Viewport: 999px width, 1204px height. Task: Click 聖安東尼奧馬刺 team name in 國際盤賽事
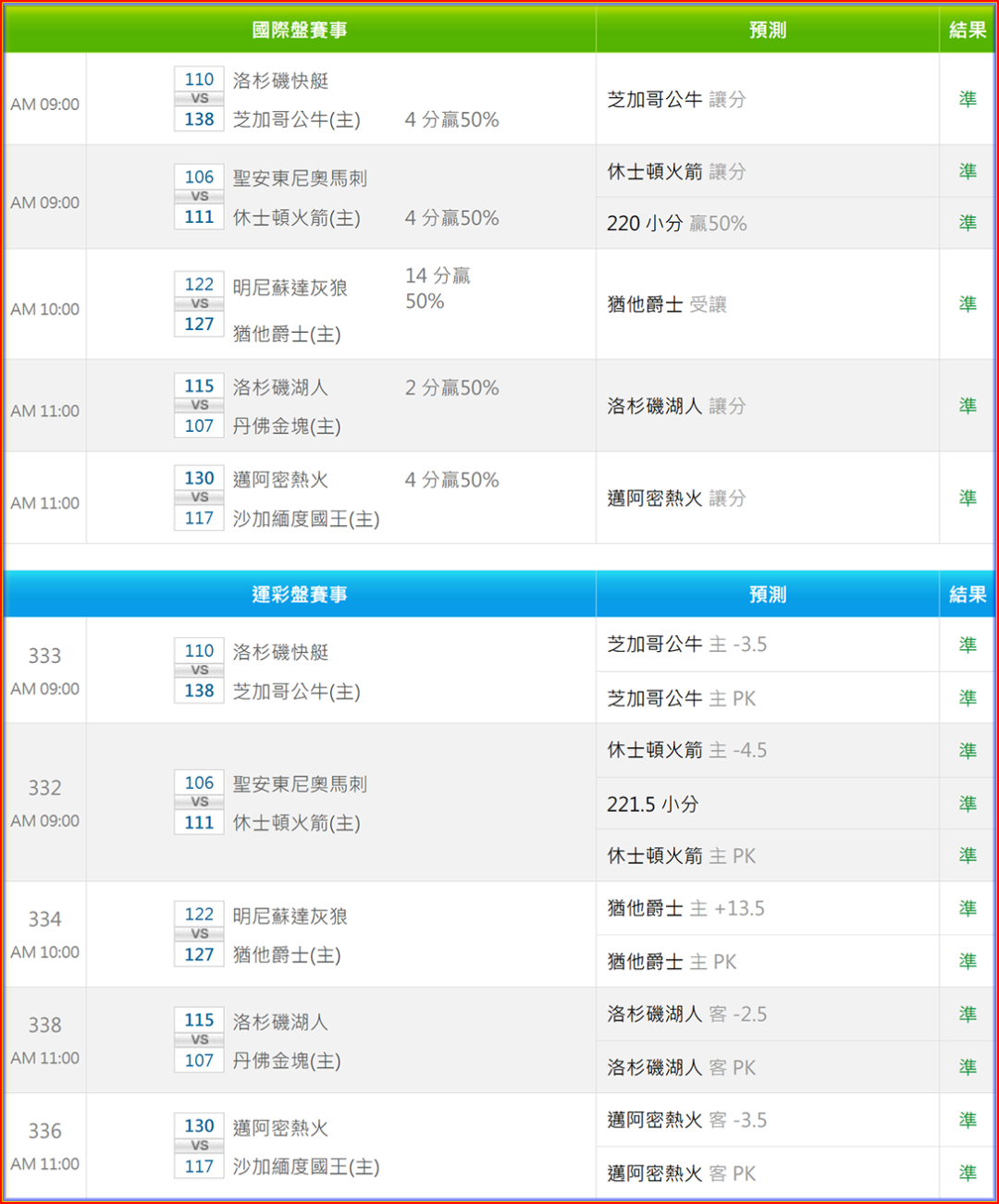300,178
